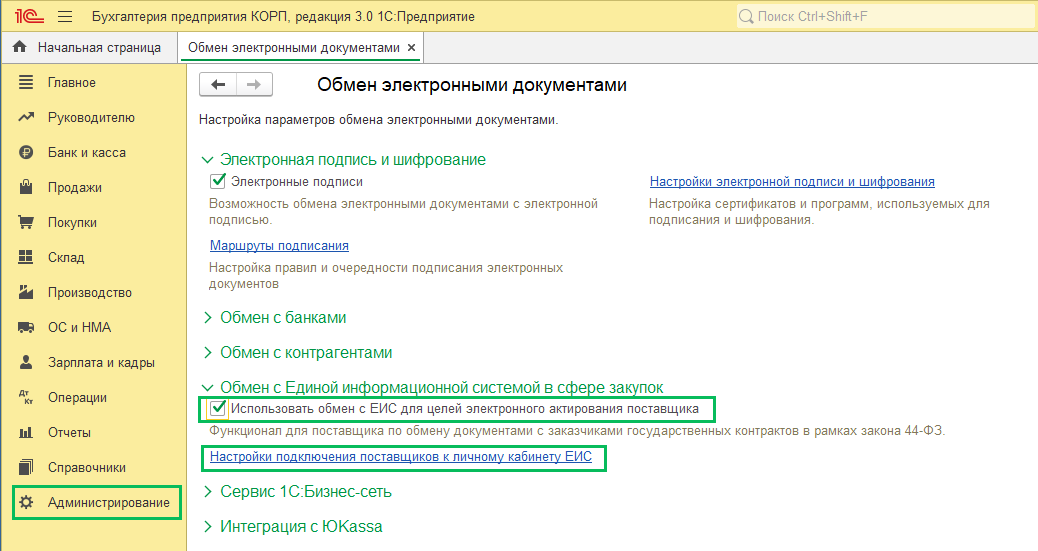Expand the Интеграция с ЮKassa section
Image resolution: width=1038 pixels, height=551 pixels.
tap(207, 526)
